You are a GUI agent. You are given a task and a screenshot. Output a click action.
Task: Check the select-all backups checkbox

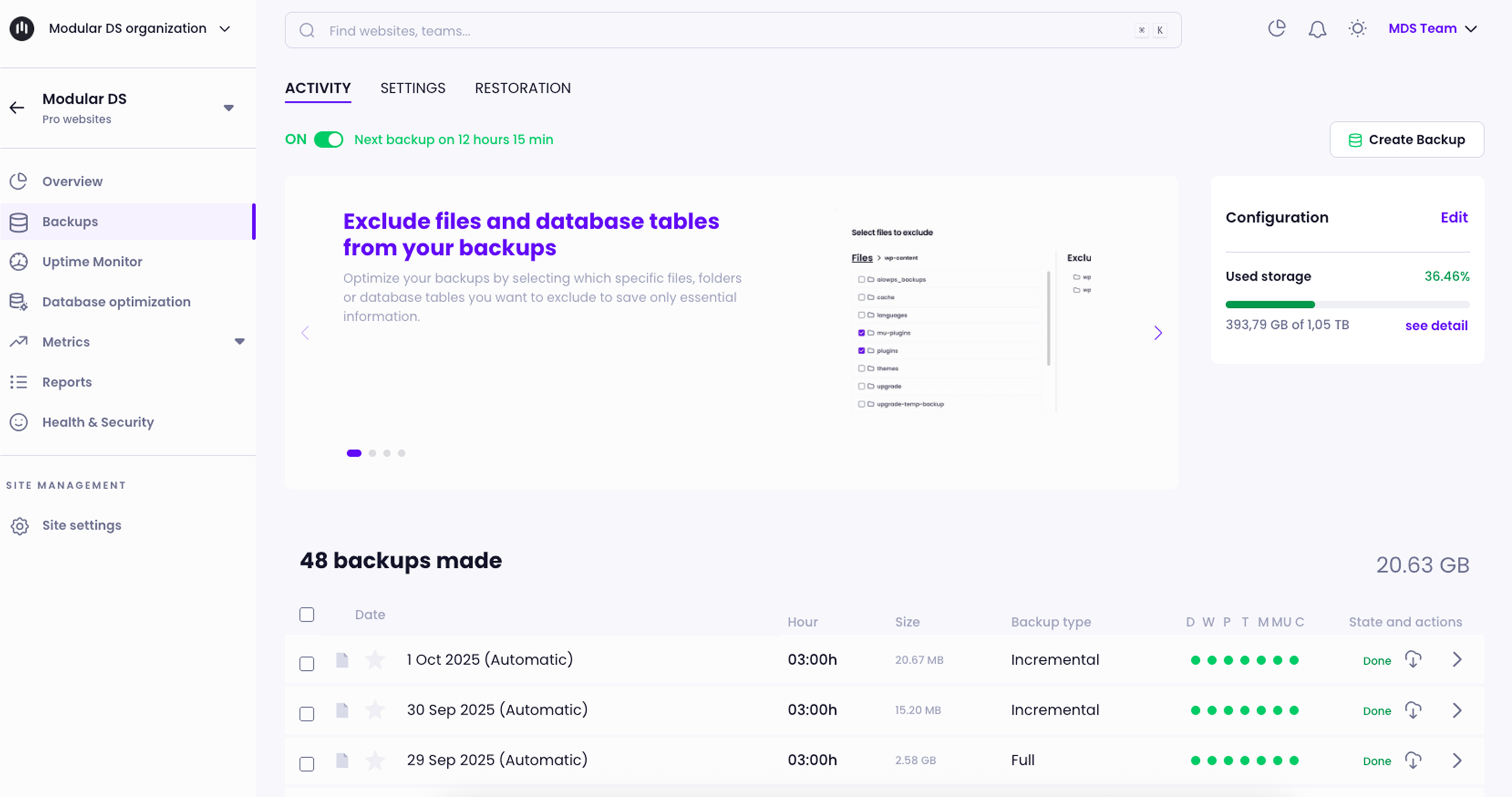(x=306, y=615)
